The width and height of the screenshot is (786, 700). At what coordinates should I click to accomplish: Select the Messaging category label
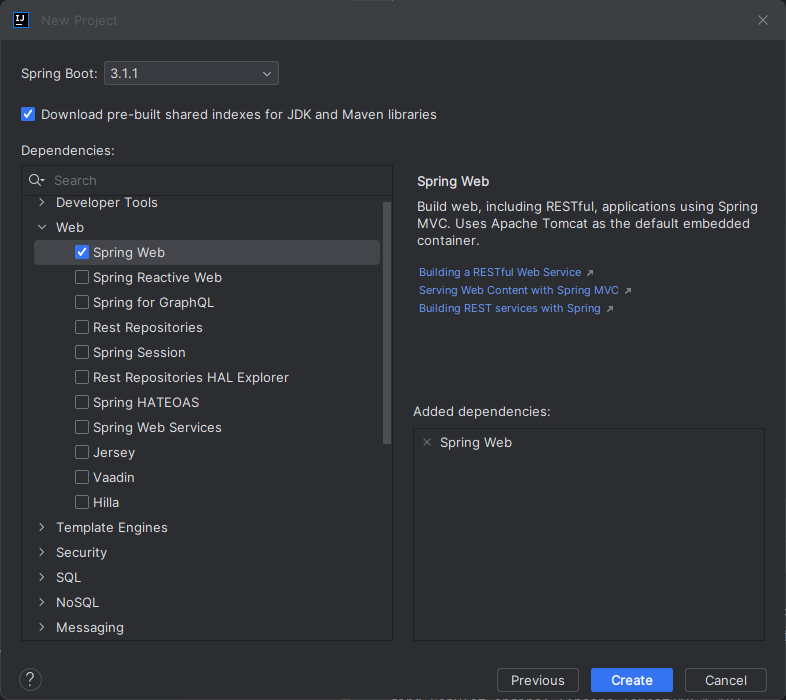90,628
